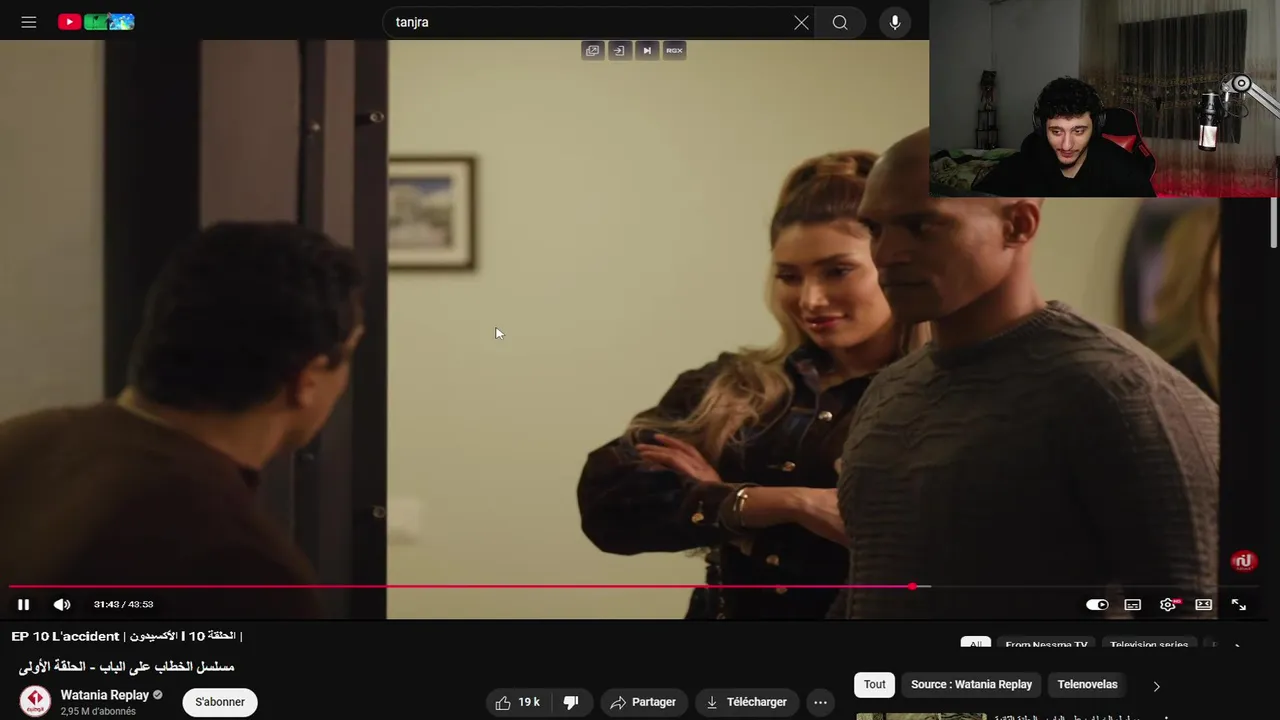The image size is (1280, 720).
Task: Dislike the video
Action: pyautogui.click(x=571, y=702)
